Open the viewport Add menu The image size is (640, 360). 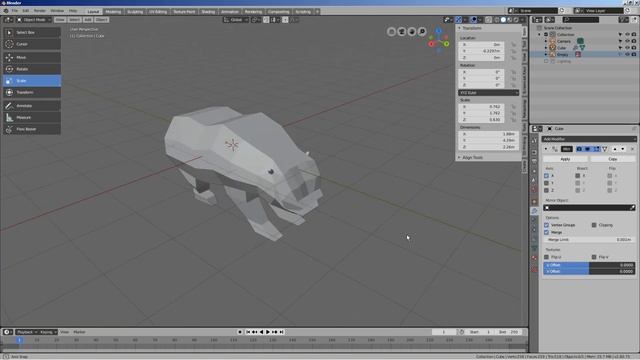[88, 20]
